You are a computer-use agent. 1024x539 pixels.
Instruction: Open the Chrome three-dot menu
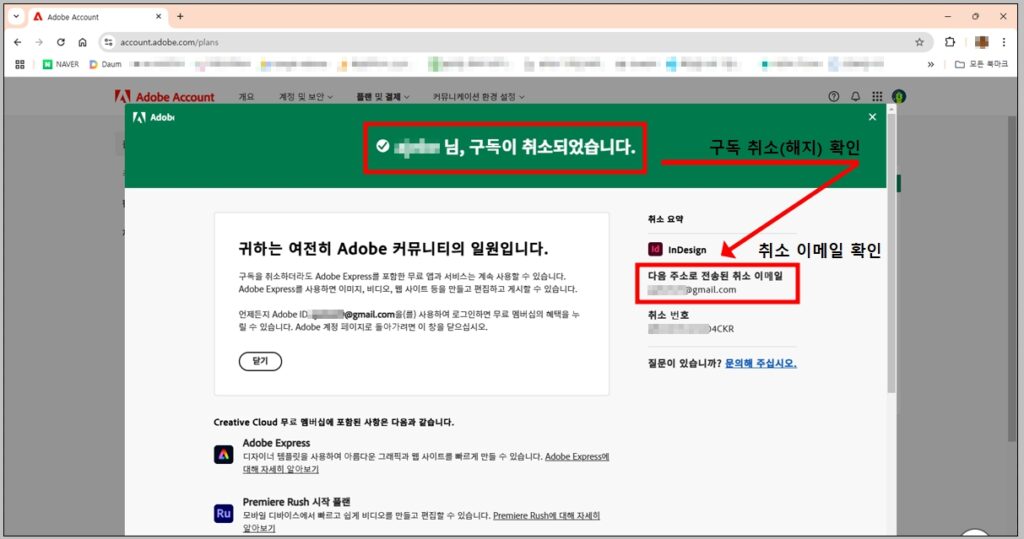(1004, 42)
